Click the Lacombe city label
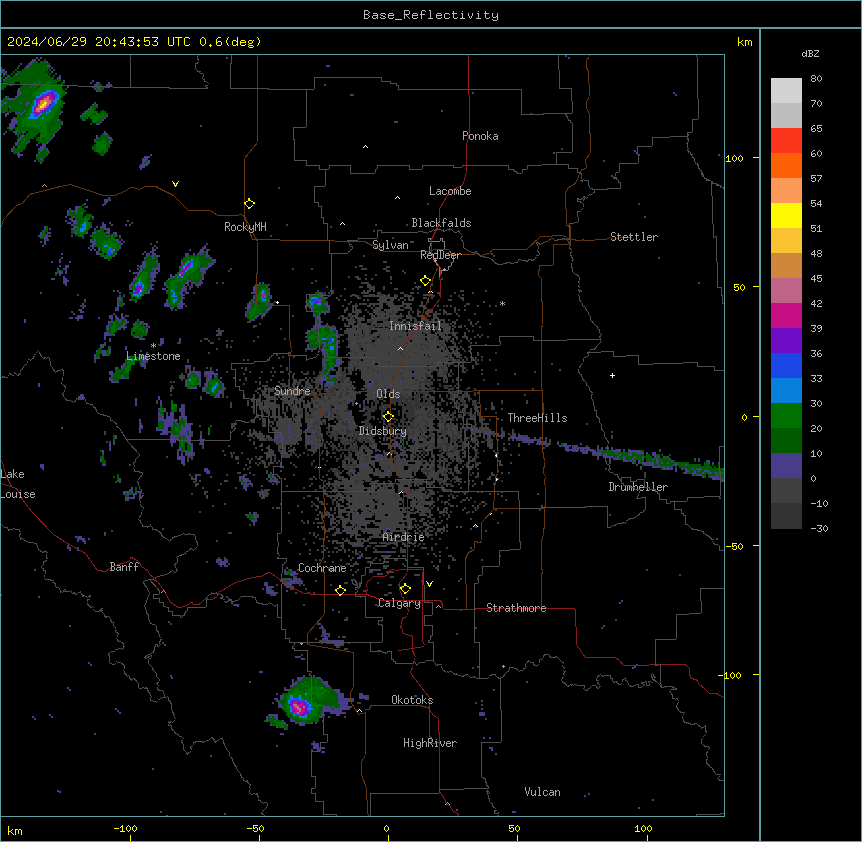 tap(450, 191)
